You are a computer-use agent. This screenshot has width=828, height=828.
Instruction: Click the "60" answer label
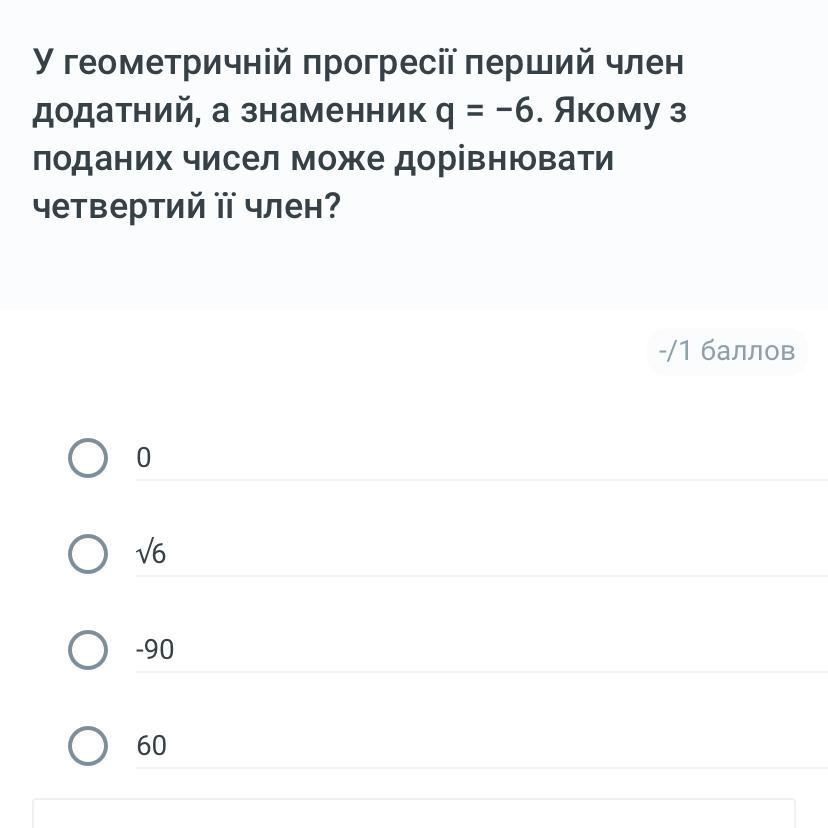click(x=151, y=746)
